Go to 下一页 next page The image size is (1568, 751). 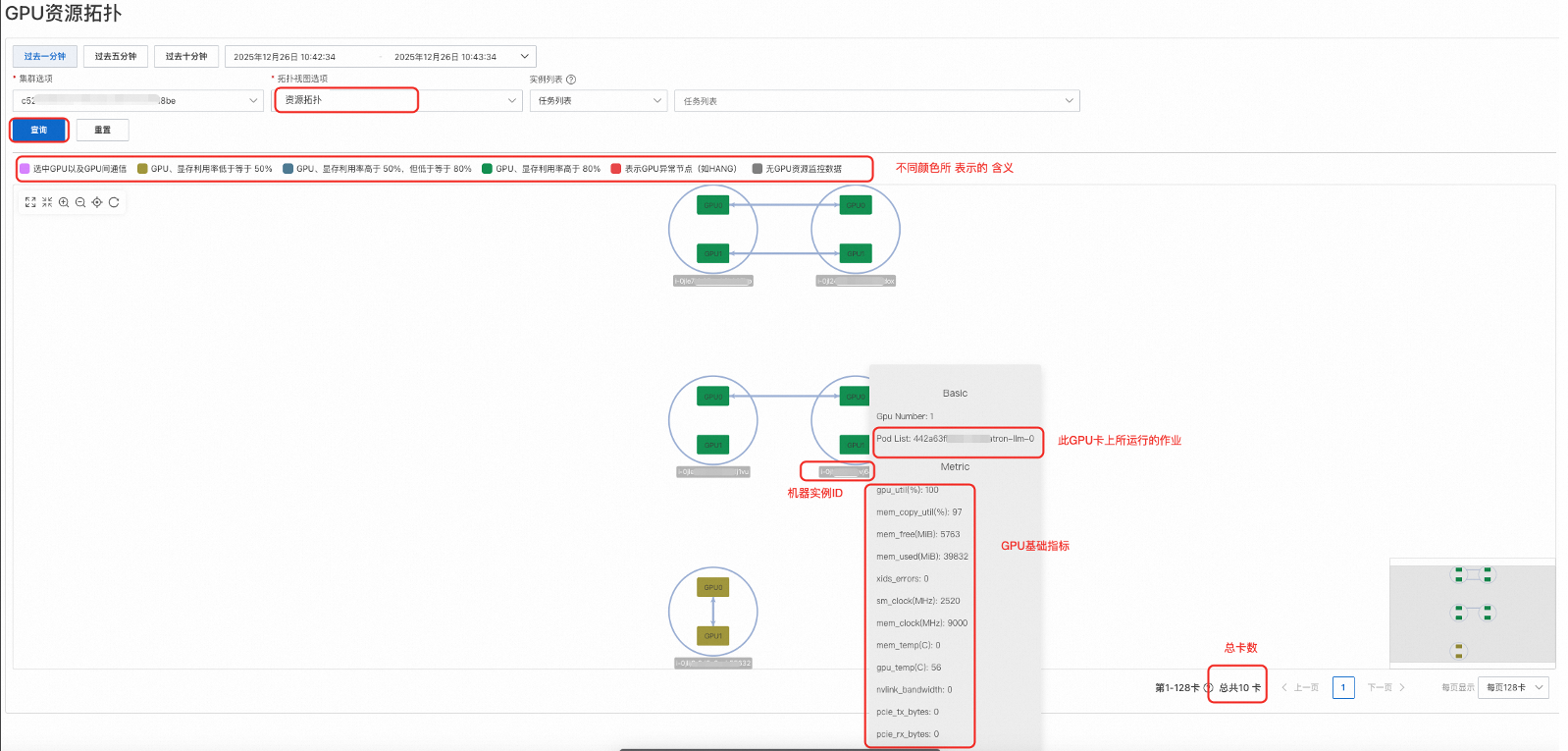(1385, 687)
